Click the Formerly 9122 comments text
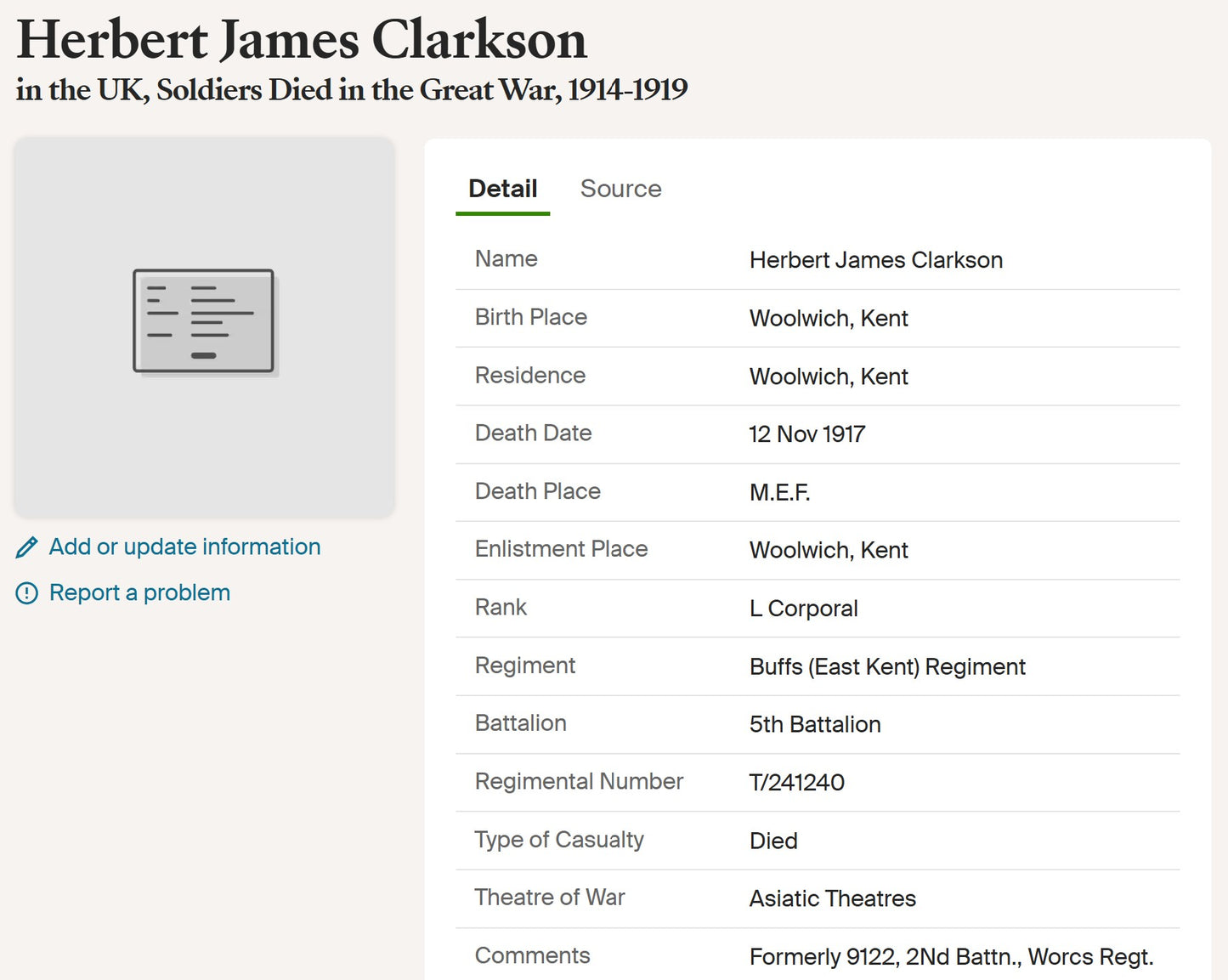Image resolution: width=1228 pixels, height=980 pixels. pyautogui.click(x=951, y=957)
